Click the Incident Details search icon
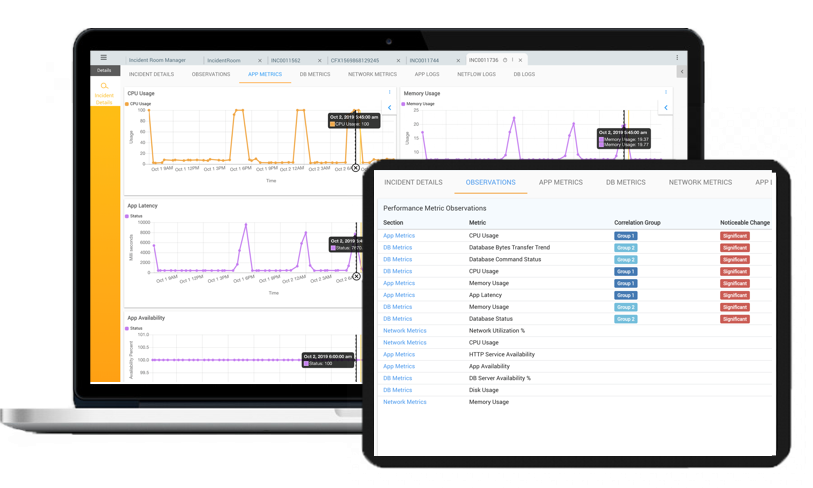813x488 pixels. (104, 86)
